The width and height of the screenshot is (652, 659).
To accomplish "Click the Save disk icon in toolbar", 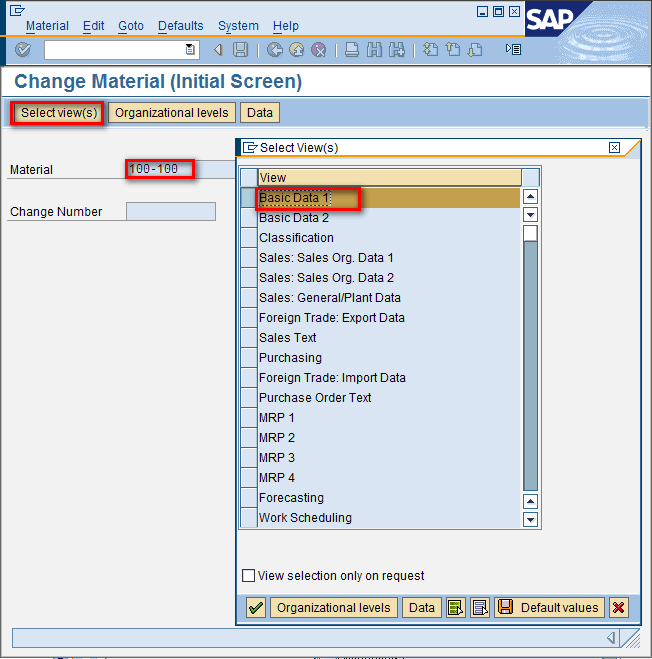I will (x=240, y=50).
